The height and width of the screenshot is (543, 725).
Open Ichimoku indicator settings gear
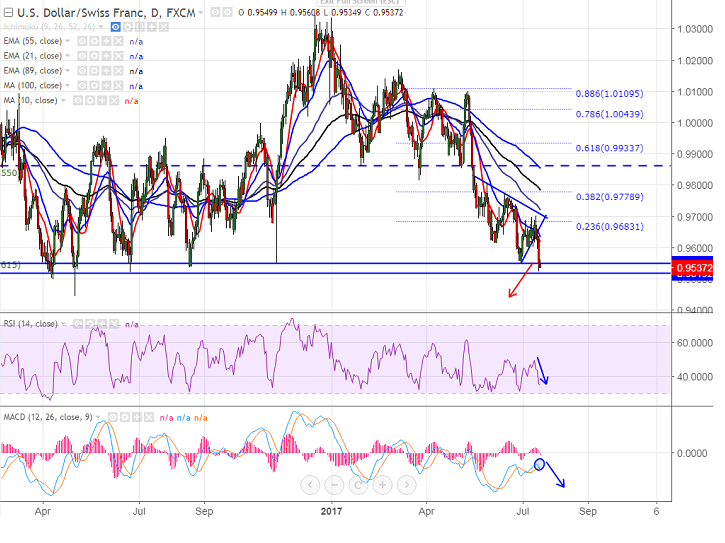pyautogui.click(x=128, y=27)
